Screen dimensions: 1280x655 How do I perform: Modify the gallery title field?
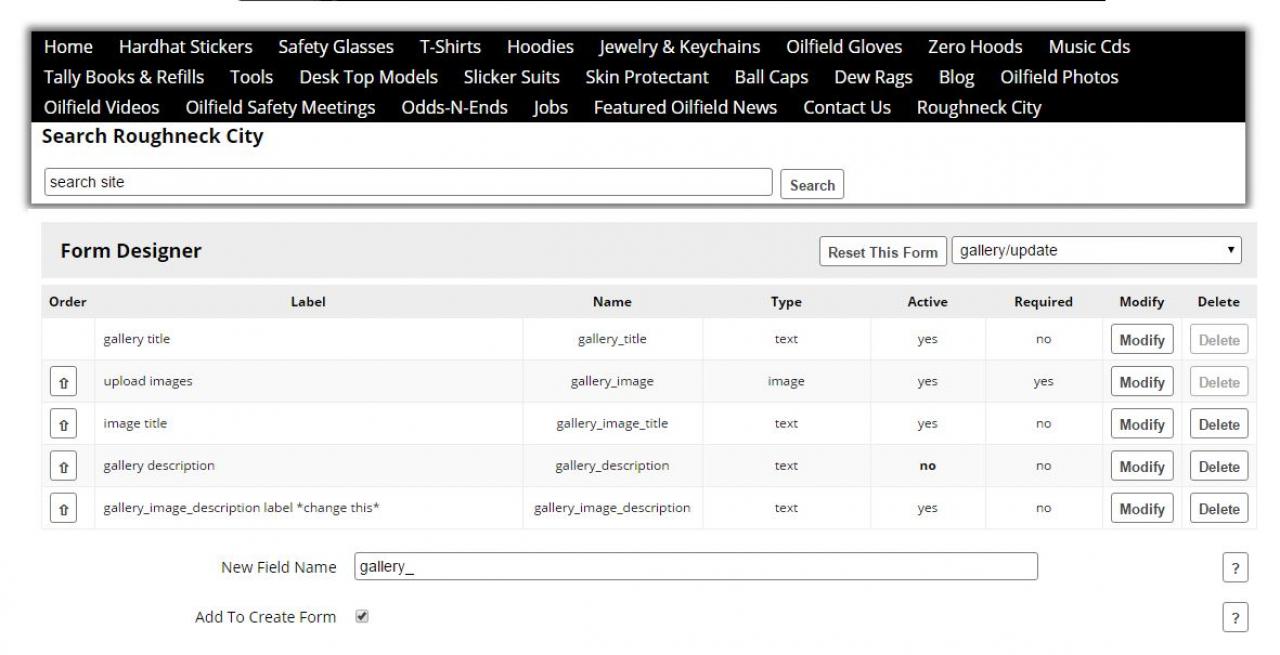[x=1141, y=340]
